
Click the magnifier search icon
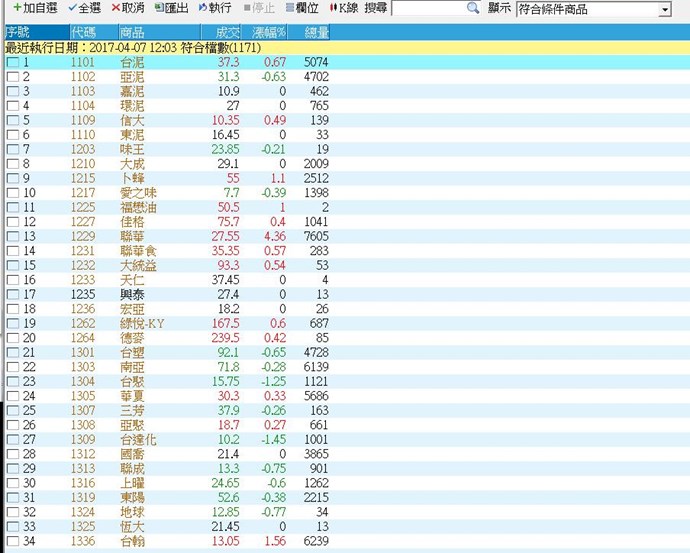point(473,8)
